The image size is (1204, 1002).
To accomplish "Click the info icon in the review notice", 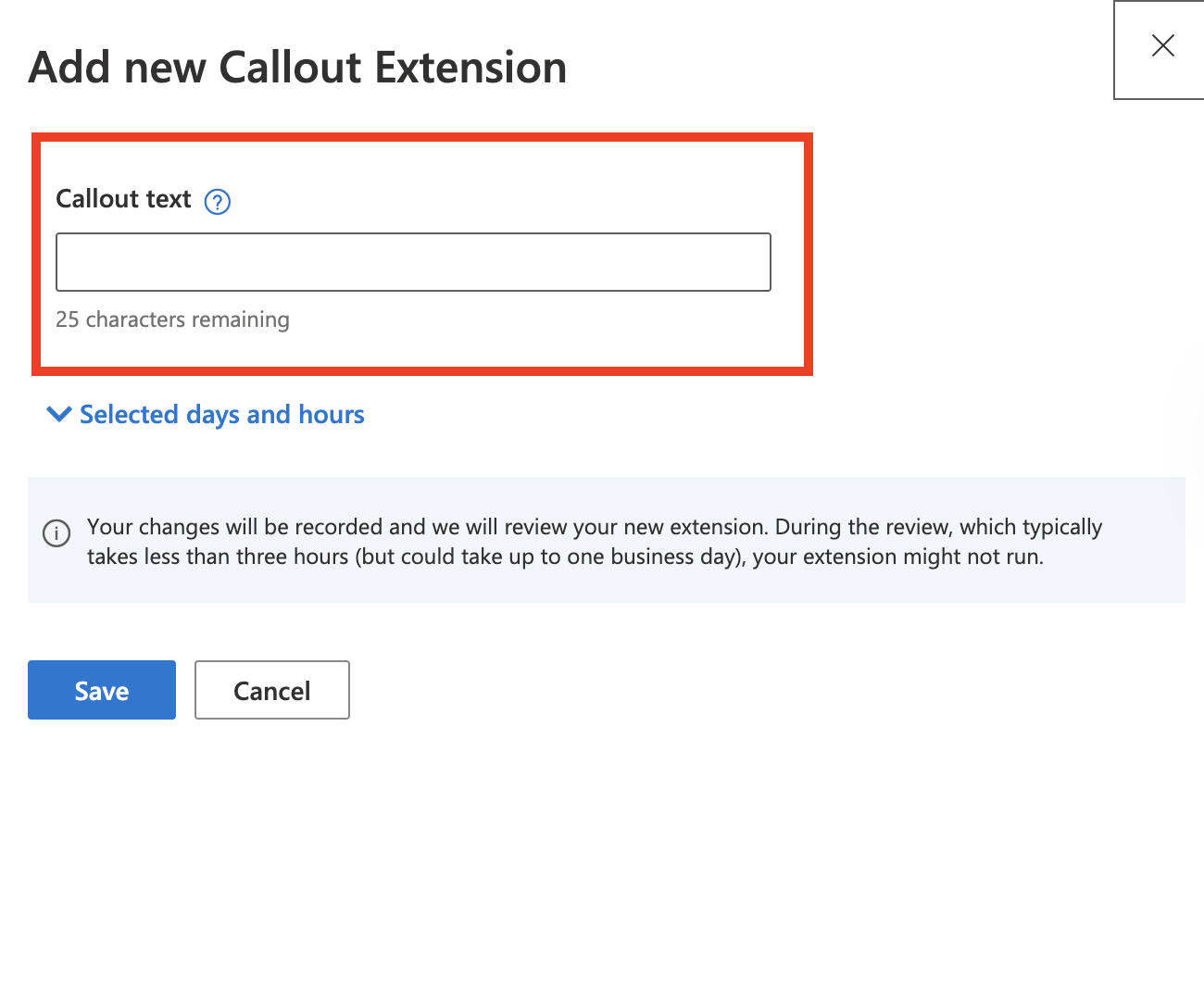I will click(x=56, y=533).
